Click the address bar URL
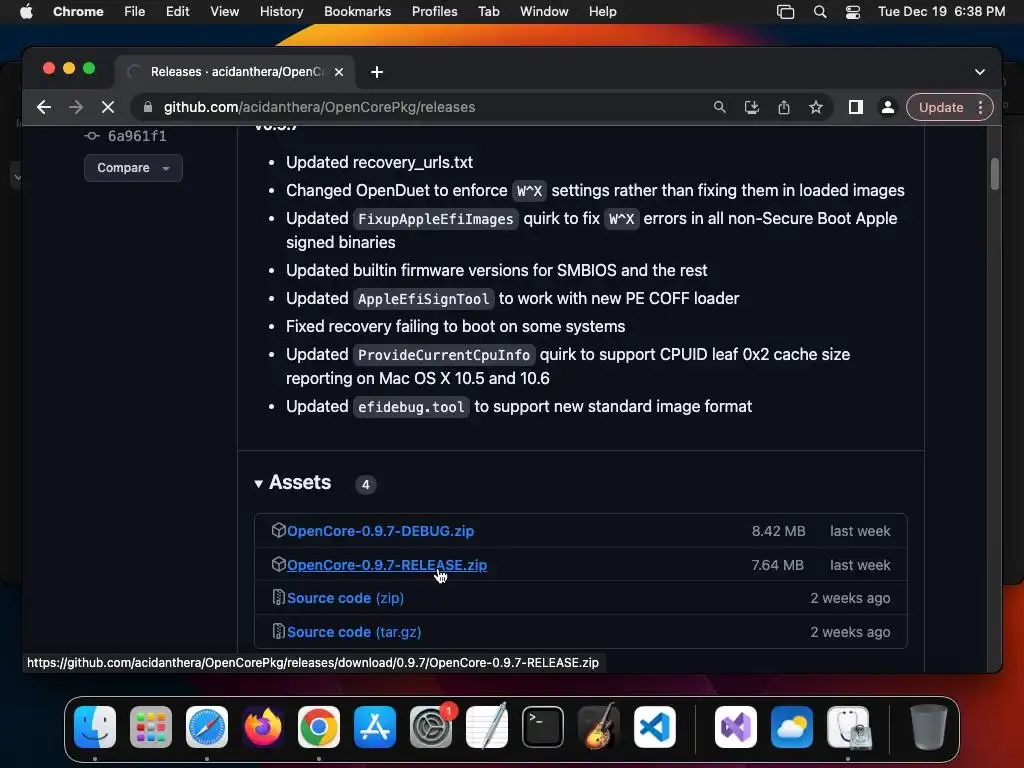The image size is (1024, 768). pyautogui.click(x=319, y=107)
